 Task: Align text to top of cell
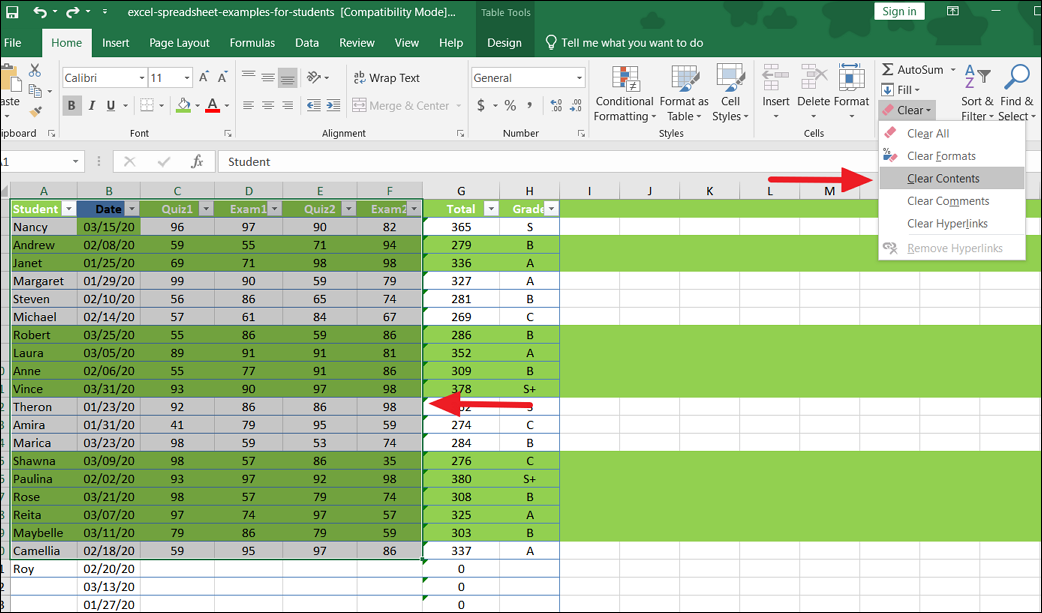click(249, 77)
